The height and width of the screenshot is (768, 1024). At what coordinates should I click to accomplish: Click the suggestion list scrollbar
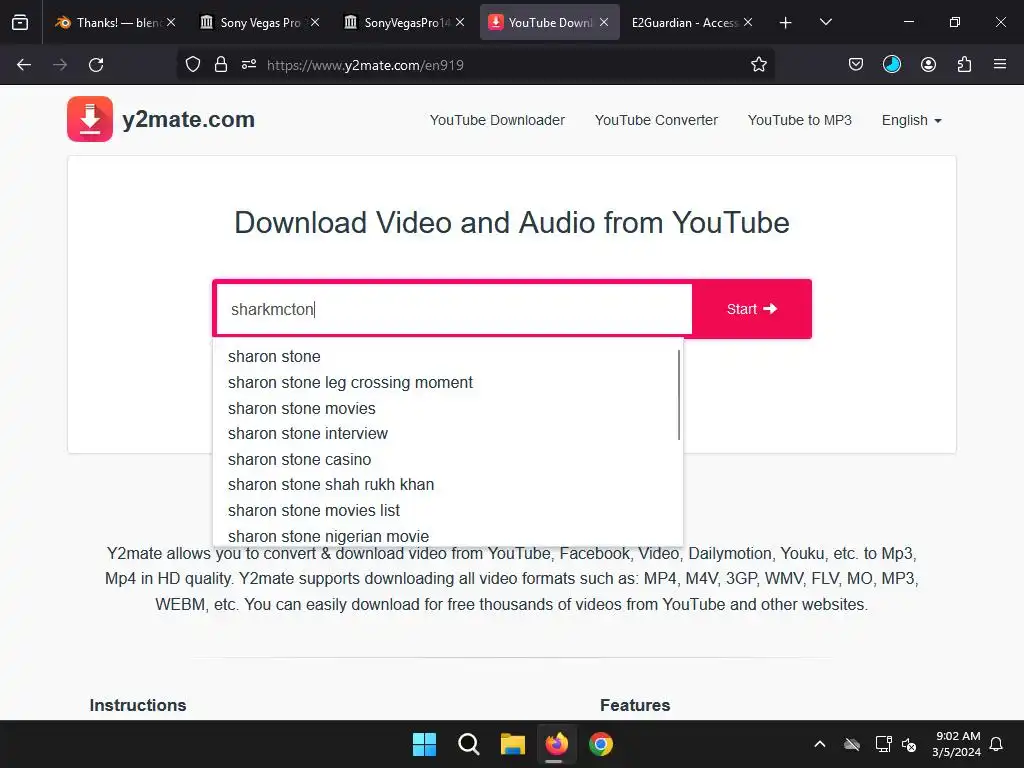pyautogui.click(x=679, y=394)
